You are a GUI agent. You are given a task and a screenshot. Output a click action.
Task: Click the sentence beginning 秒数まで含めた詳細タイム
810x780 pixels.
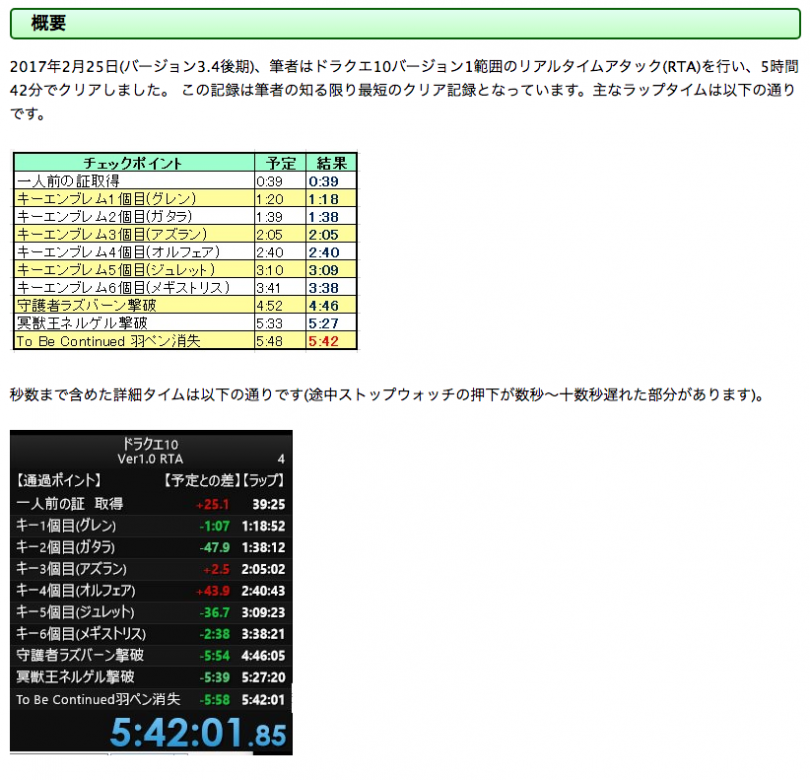click(x=386, y=395)
